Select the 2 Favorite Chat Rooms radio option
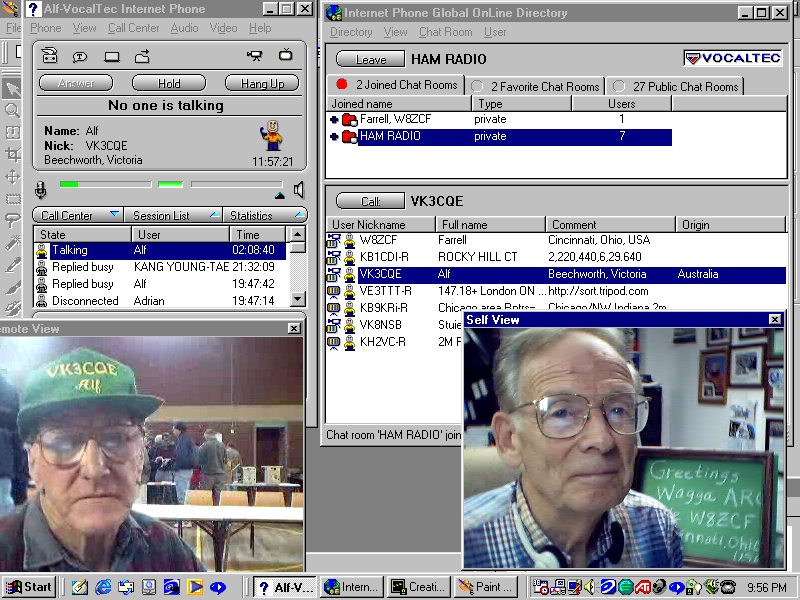Viewport: 800px width, 600px height. pyautogui.click(x=477, y=86)
